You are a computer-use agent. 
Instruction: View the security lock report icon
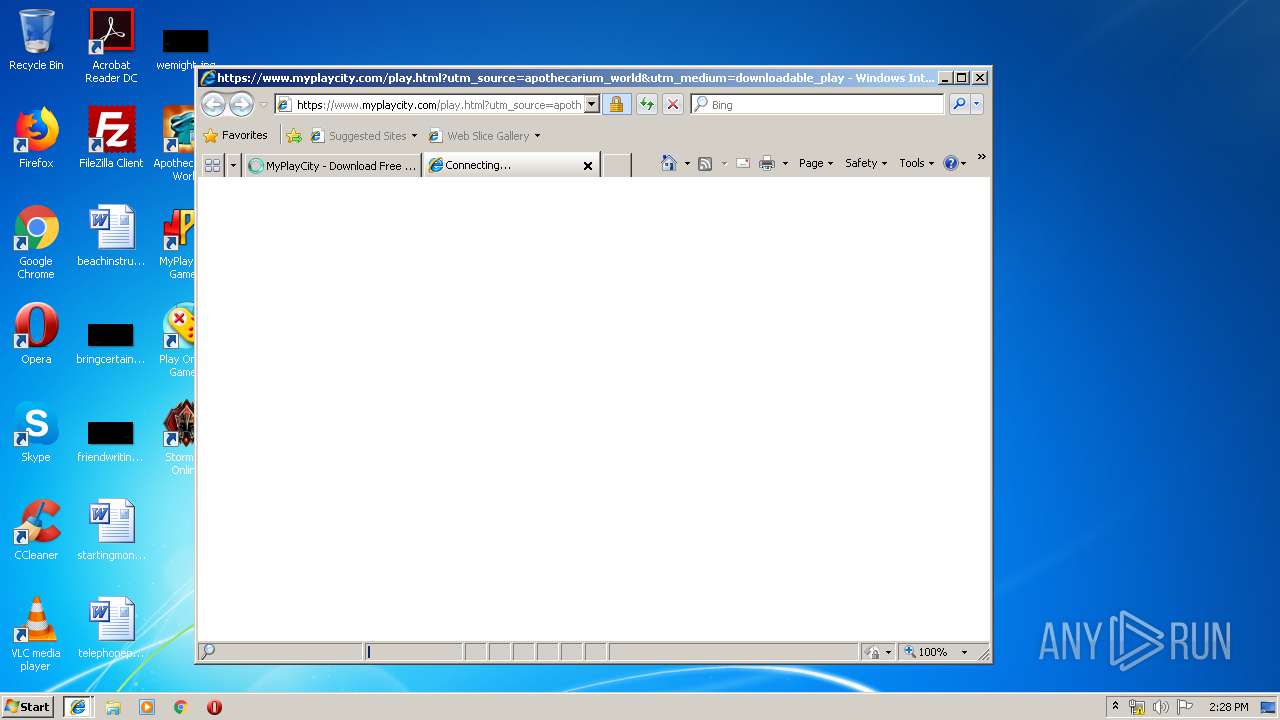(616, 105)
